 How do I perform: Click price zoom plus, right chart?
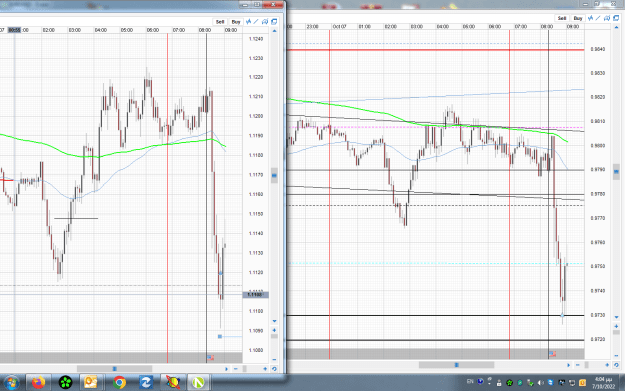tap(616, 326)
